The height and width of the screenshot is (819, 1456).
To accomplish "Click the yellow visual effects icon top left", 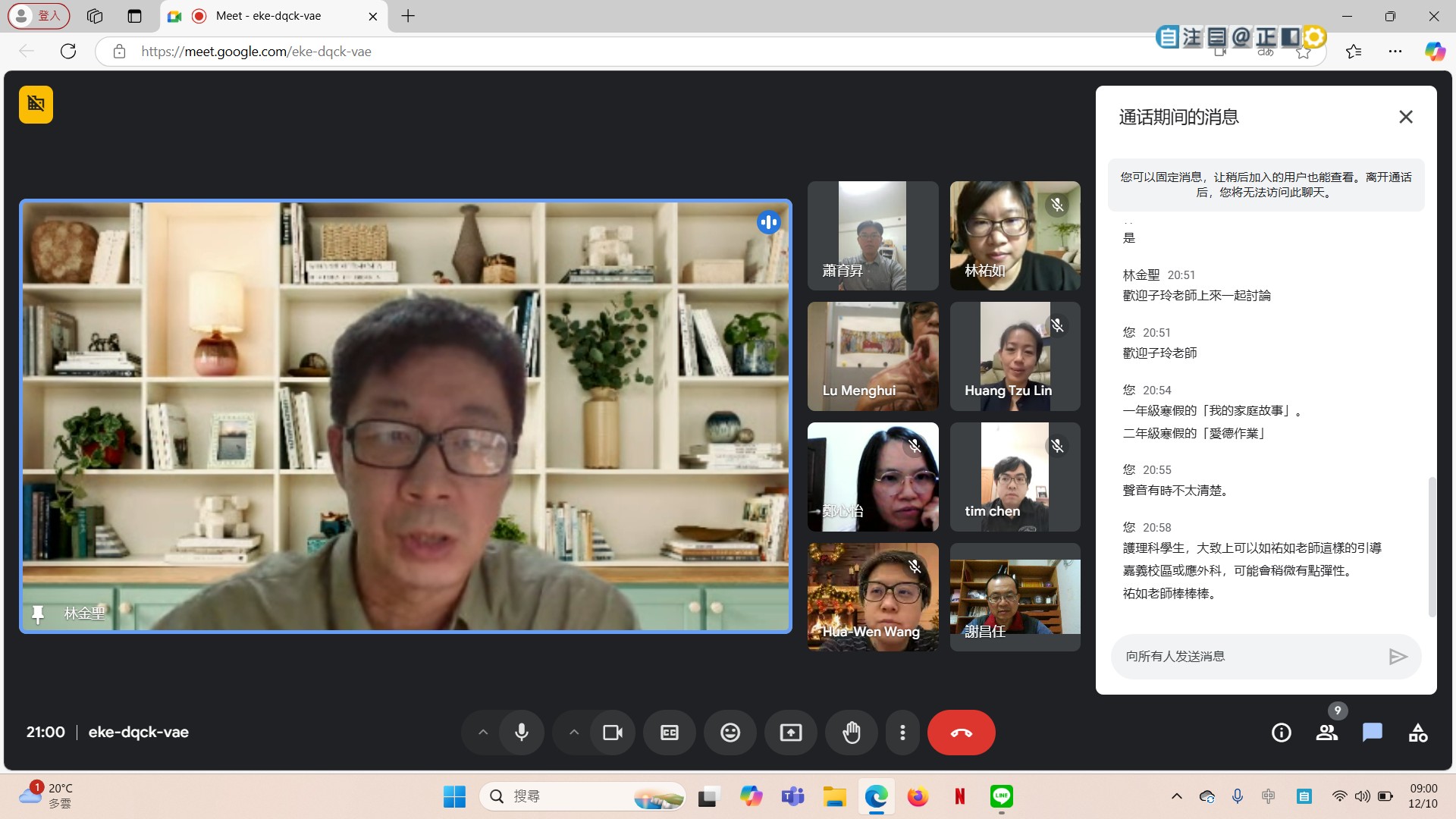I will pyautogui.click(x=36, y=105).
